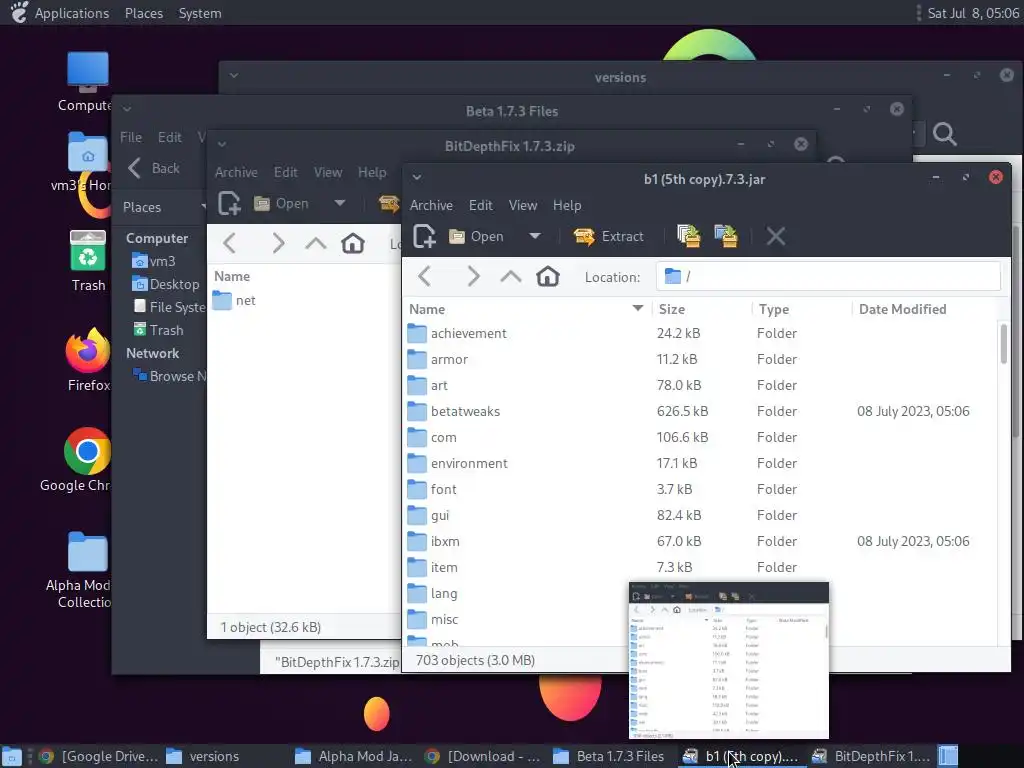Select the net folder in BitDepthFix zip
This screenshot has height=768, width=1024.
234,300
